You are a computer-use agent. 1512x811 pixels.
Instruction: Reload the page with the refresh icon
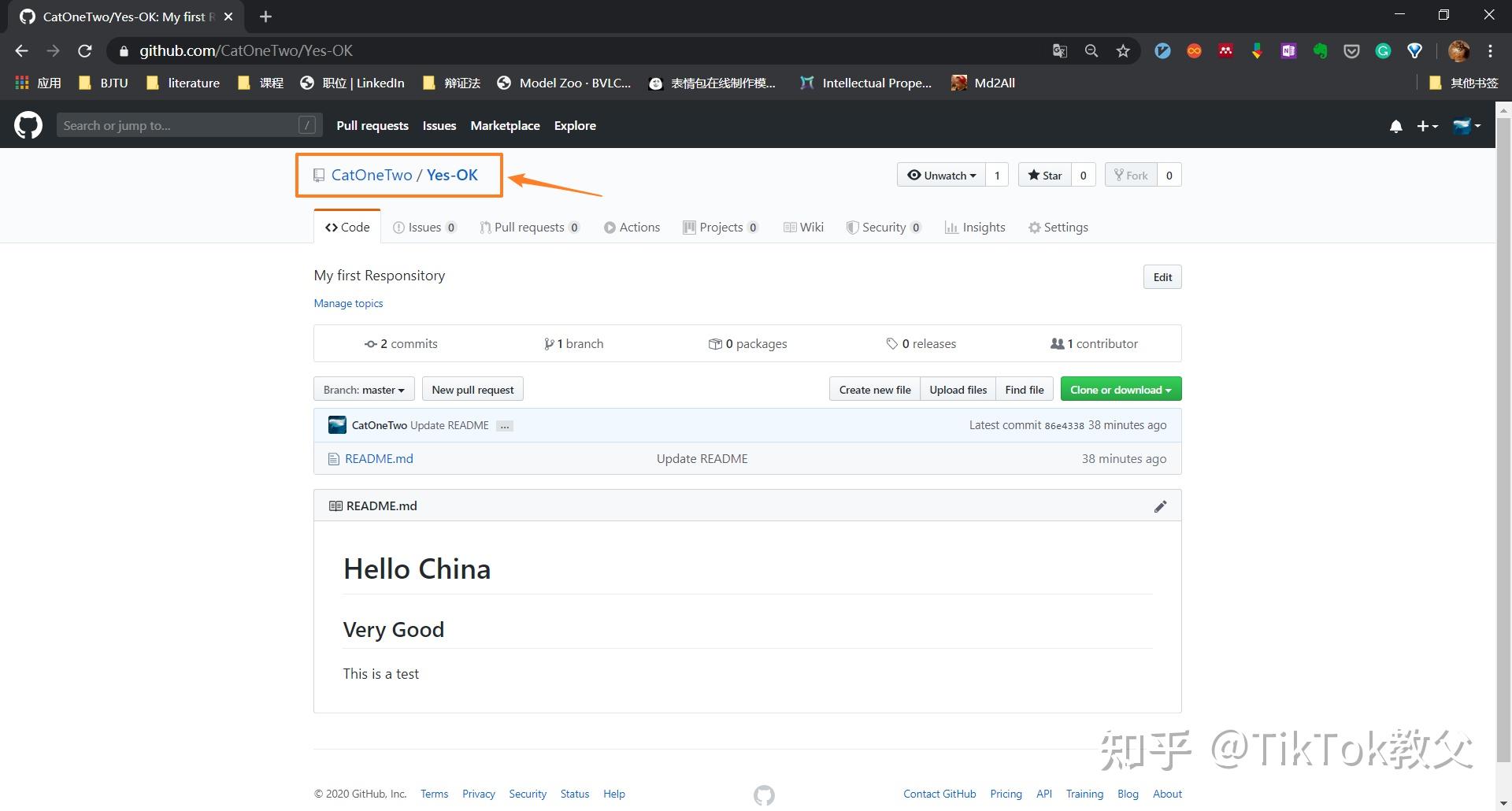(85, 50)
